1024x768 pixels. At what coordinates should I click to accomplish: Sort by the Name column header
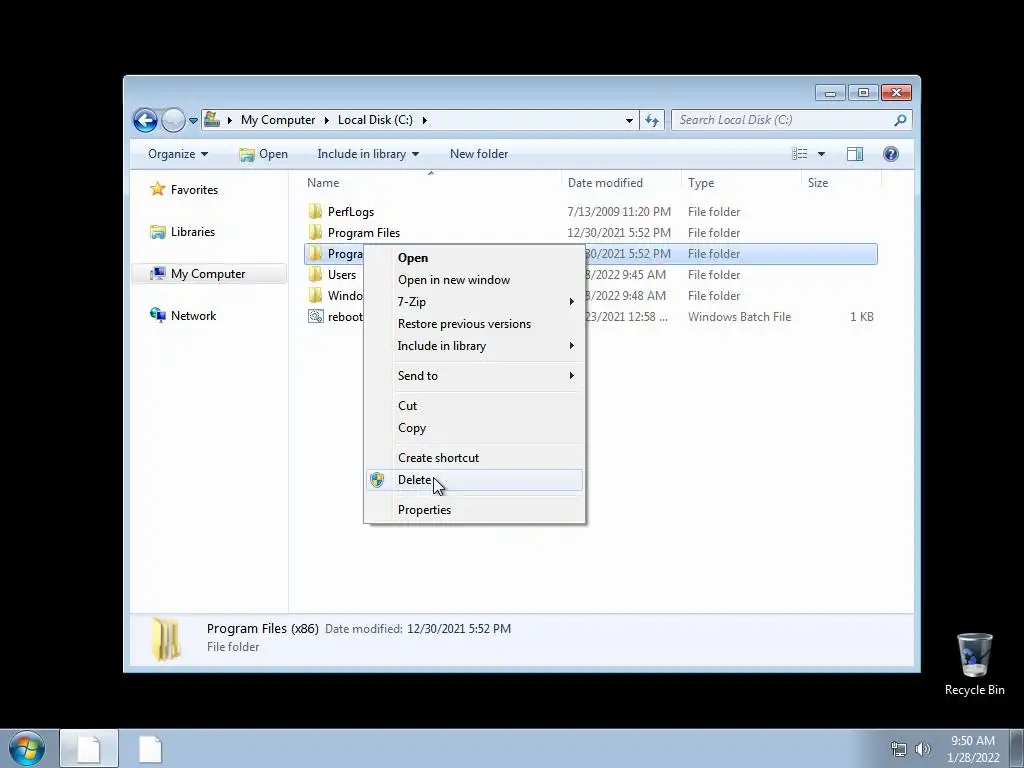(323, 183)
